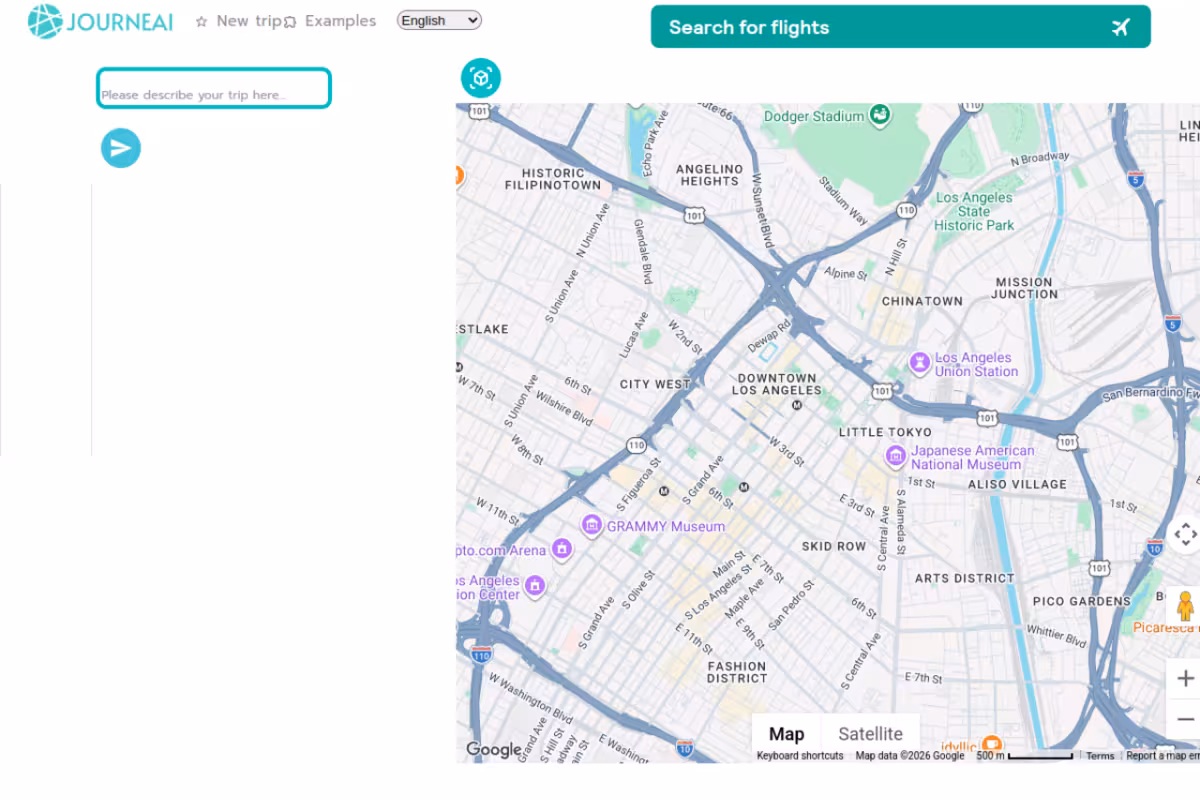Click the MISSION JUNCTION map label
The height and width of the screenshot is (800, 1200).
[x=1025, y=288]
